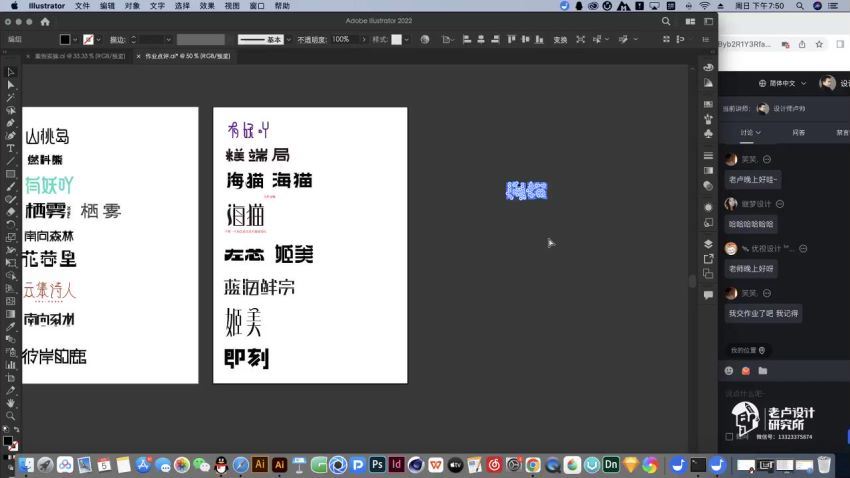Click the isolate selected object icon
The image size is (850, 478).
[581, 40]
